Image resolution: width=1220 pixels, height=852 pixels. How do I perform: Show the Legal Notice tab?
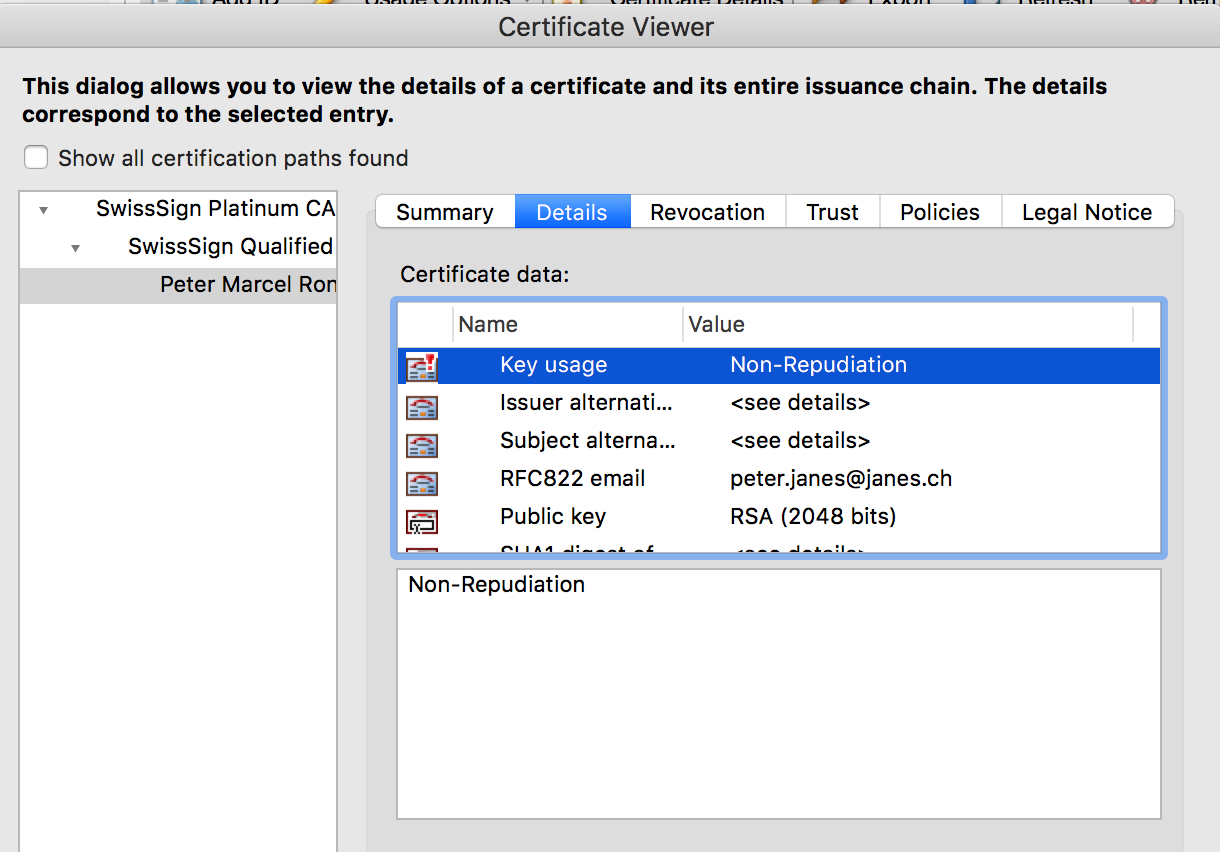click(x=1086, y=212)
